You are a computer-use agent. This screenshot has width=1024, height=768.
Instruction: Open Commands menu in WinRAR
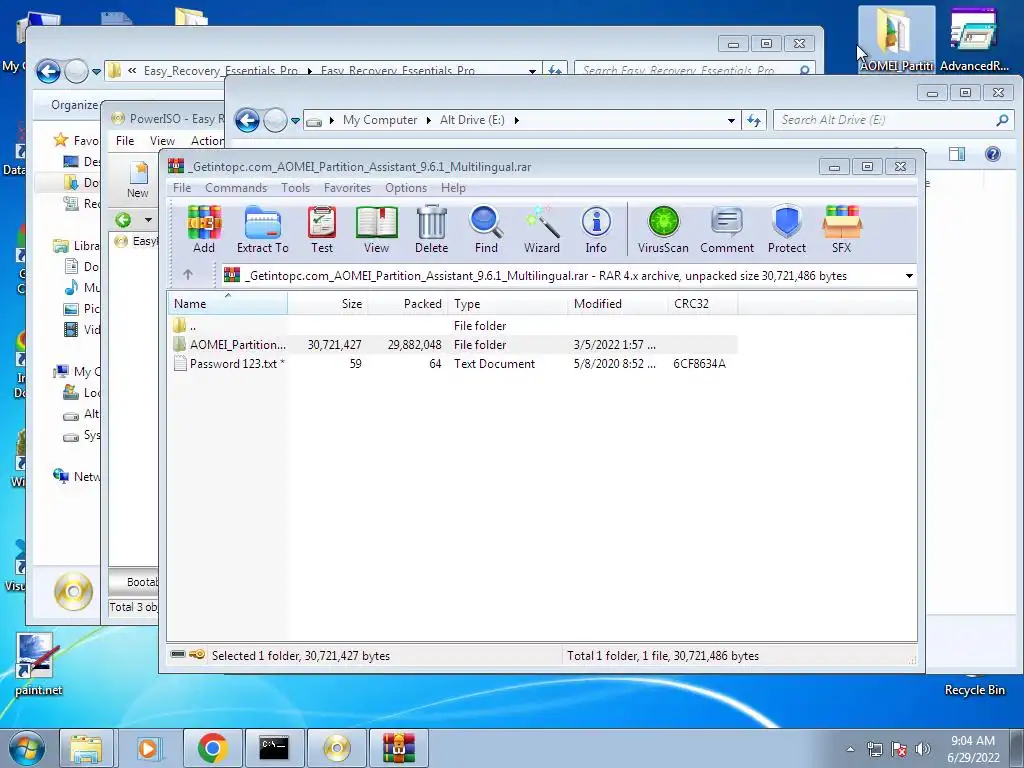click(x=236, y=187)
